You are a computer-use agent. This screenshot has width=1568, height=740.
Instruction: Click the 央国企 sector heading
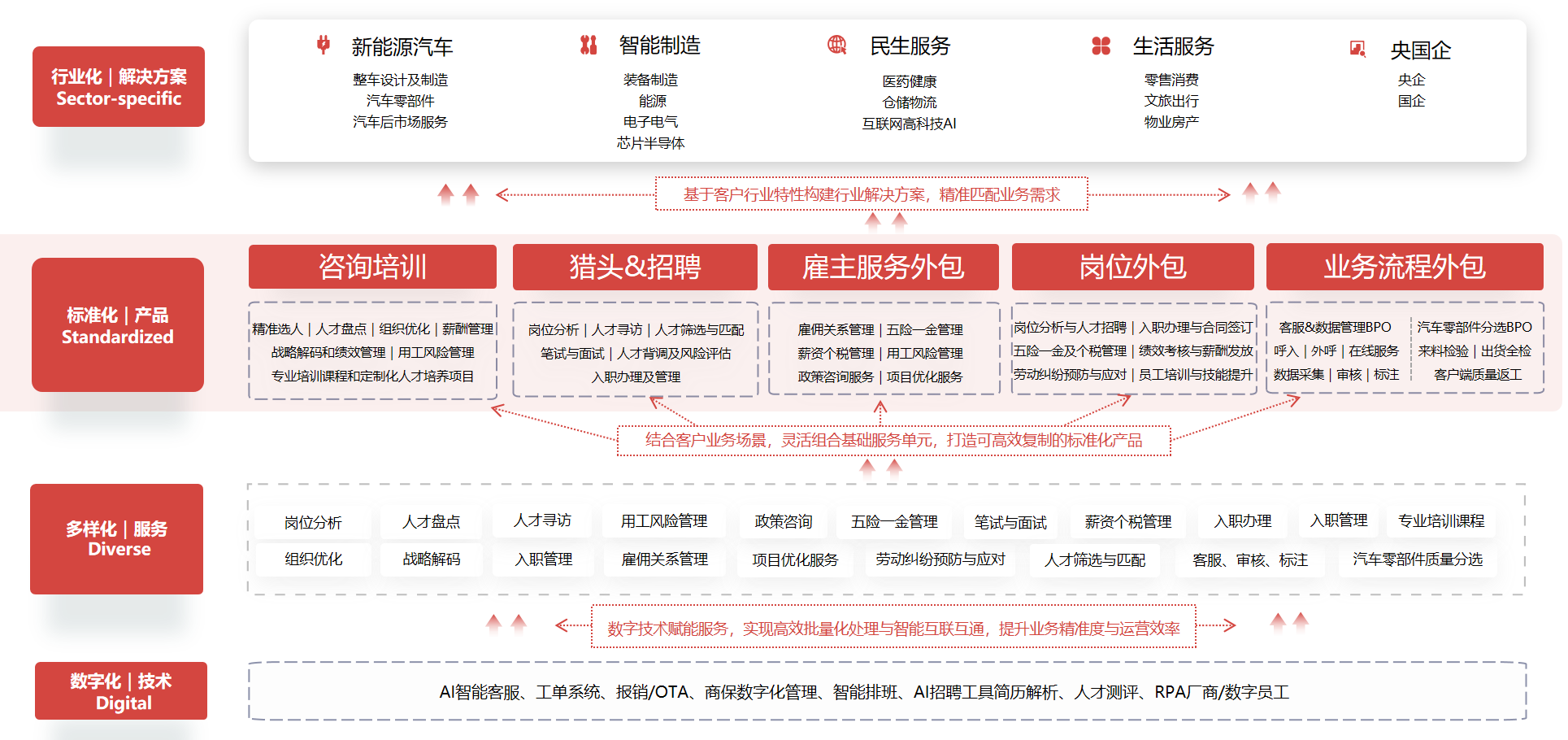[1421, 50]
